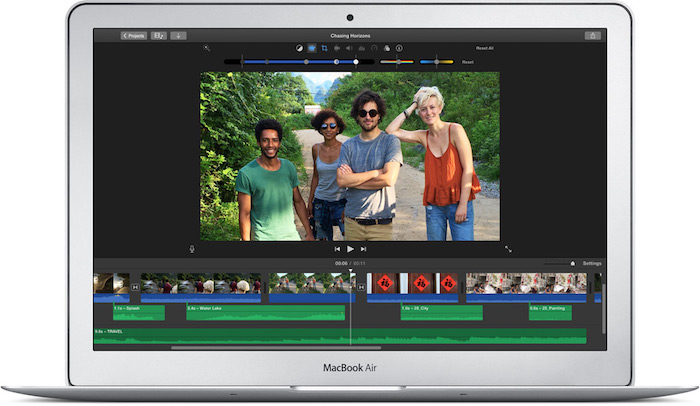This screenshot has height=406, width=700.
Task: Click the transition icon before red lantern clip
Action: tap(361, 287)
